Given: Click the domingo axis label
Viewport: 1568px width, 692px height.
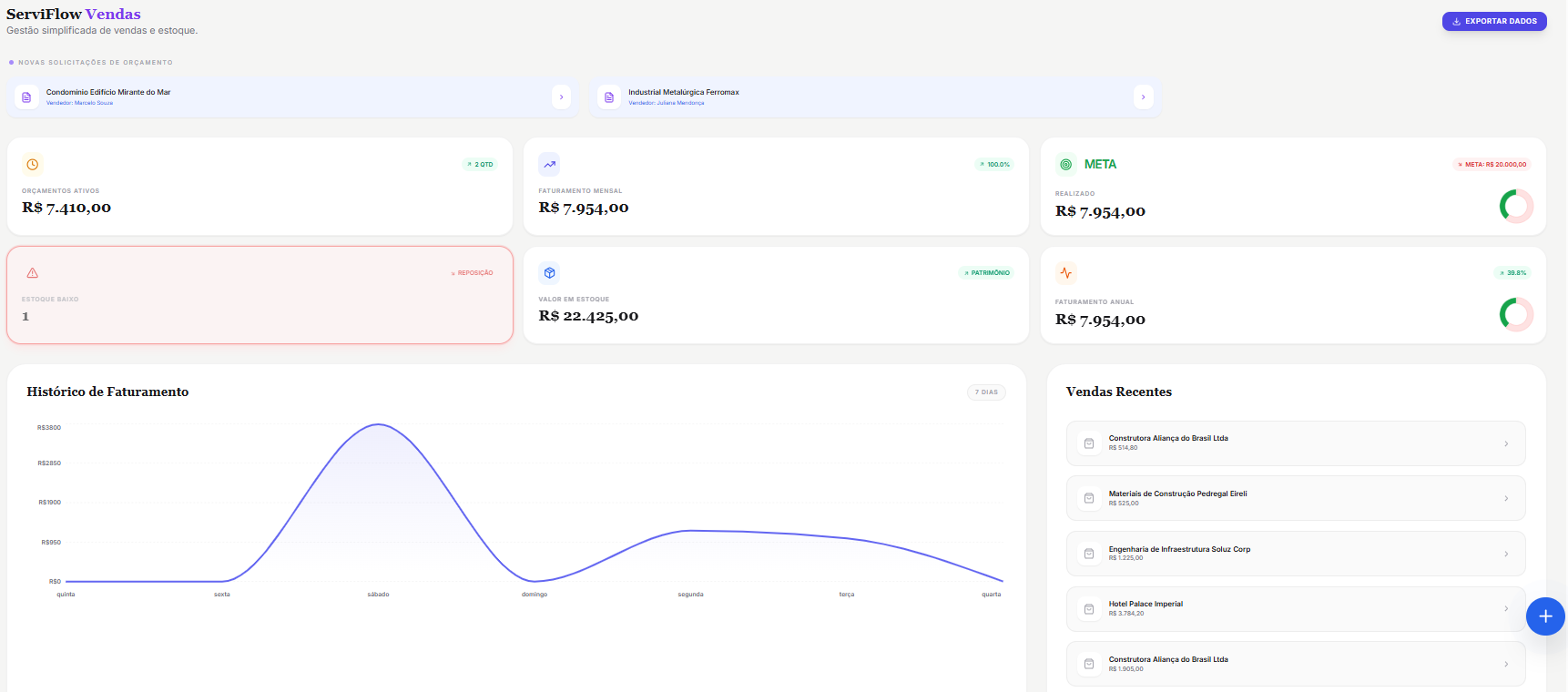Looking at the screenshot, I should 535,595.
